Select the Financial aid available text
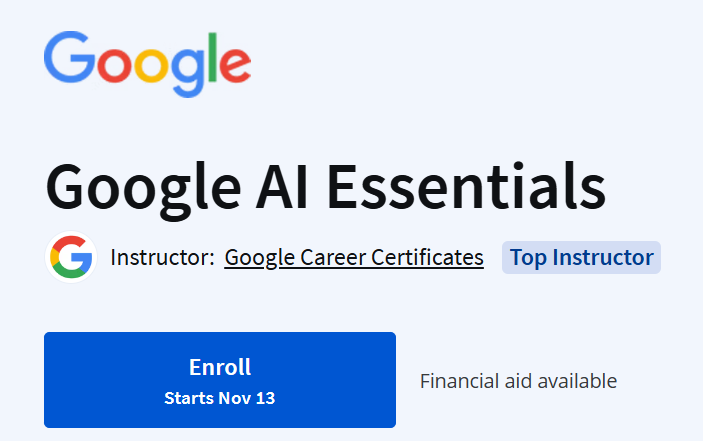 coord(518,381)
